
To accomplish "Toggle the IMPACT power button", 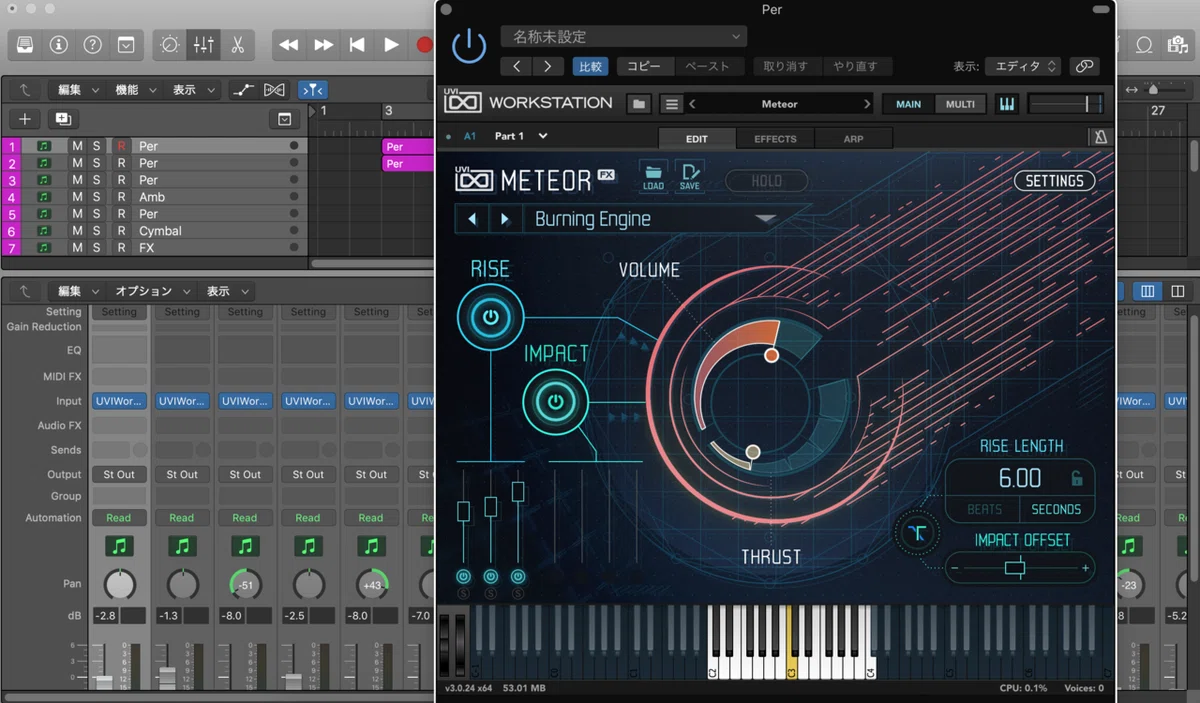I will click(x=555, y=403).
